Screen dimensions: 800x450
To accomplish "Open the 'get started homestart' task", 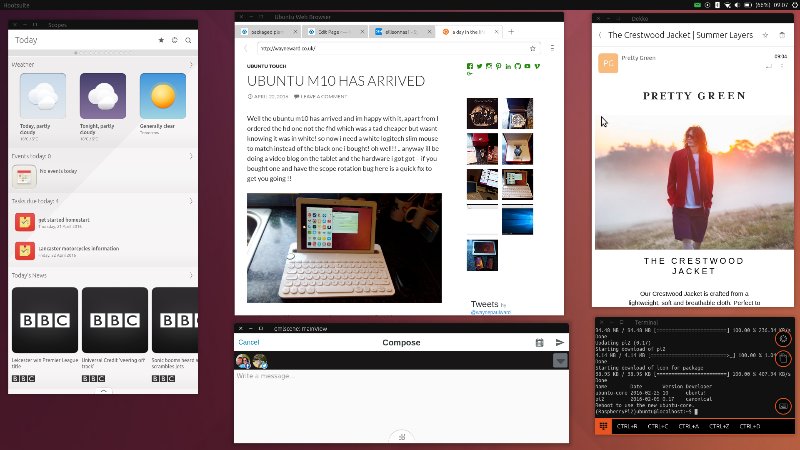I will click(x=64, y=222).
